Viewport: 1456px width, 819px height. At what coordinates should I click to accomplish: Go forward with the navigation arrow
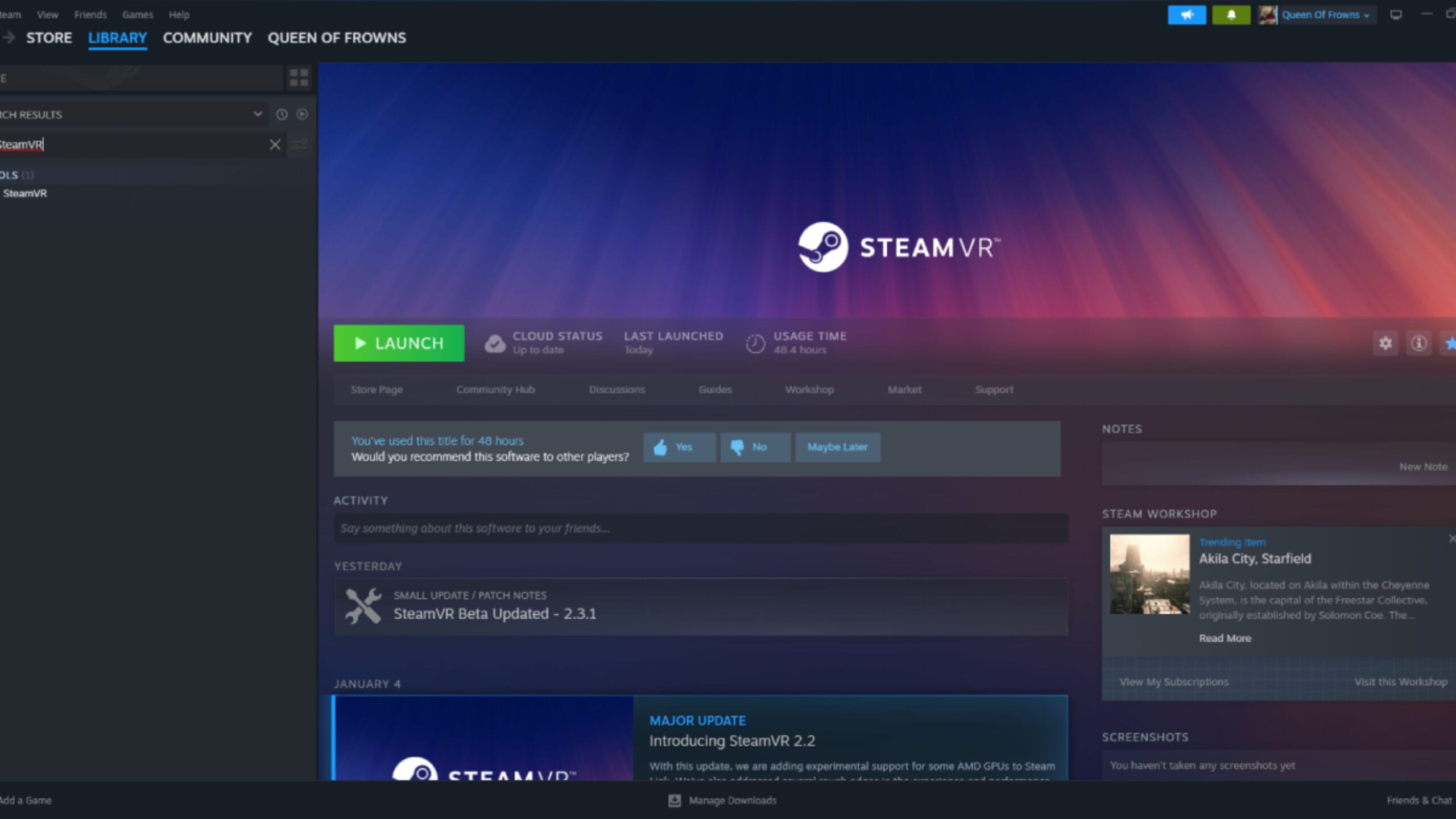[x=9, y=38]
